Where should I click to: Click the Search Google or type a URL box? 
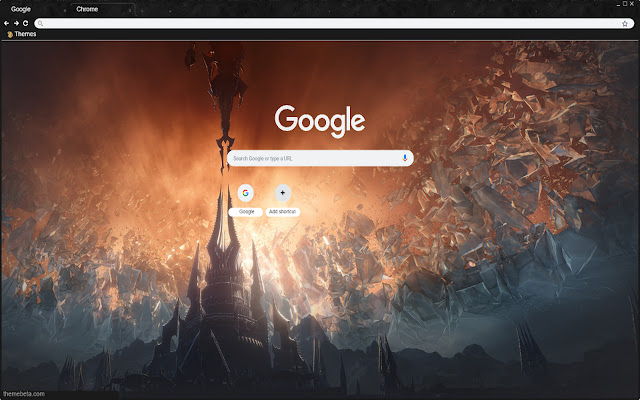(x=320, y=158)
